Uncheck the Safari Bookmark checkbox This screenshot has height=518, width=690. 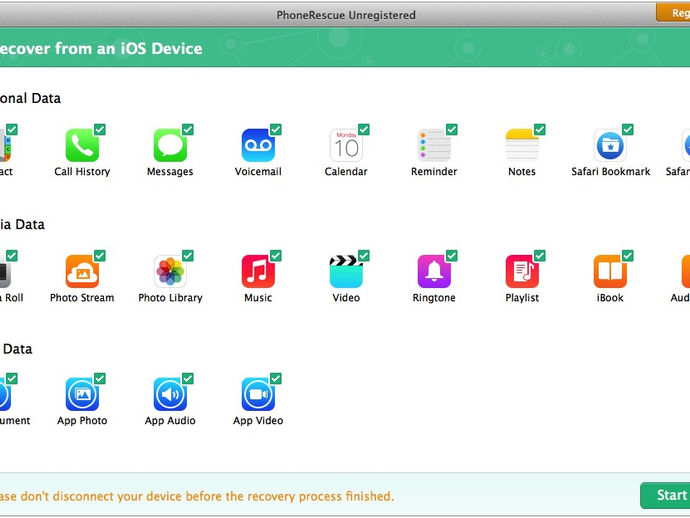coord(628,129)
